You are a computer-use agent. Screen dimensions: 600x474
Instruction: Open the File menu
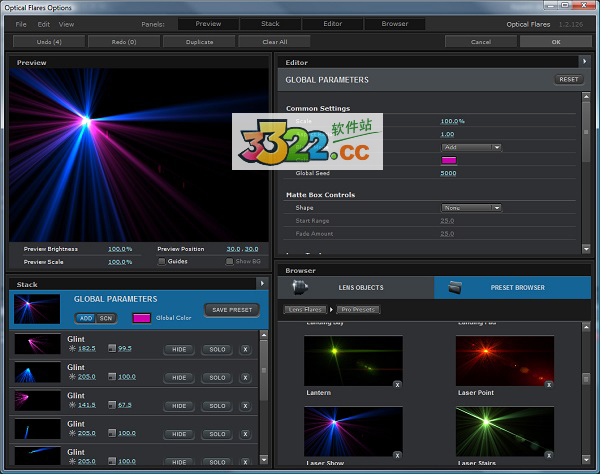click(x=21, y=24)
